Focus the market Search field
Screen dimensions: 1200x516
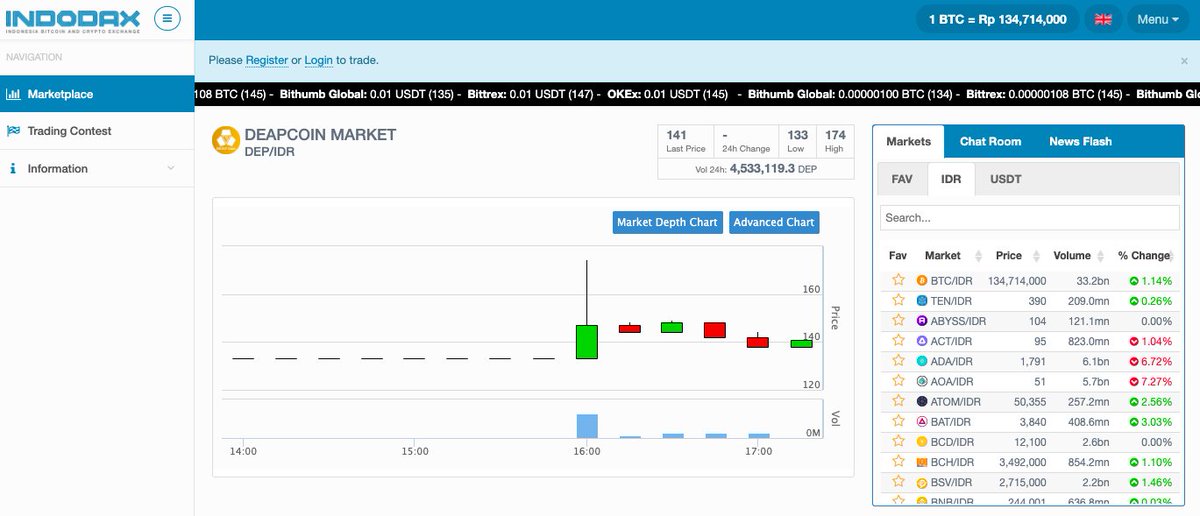click(1029, 217)
